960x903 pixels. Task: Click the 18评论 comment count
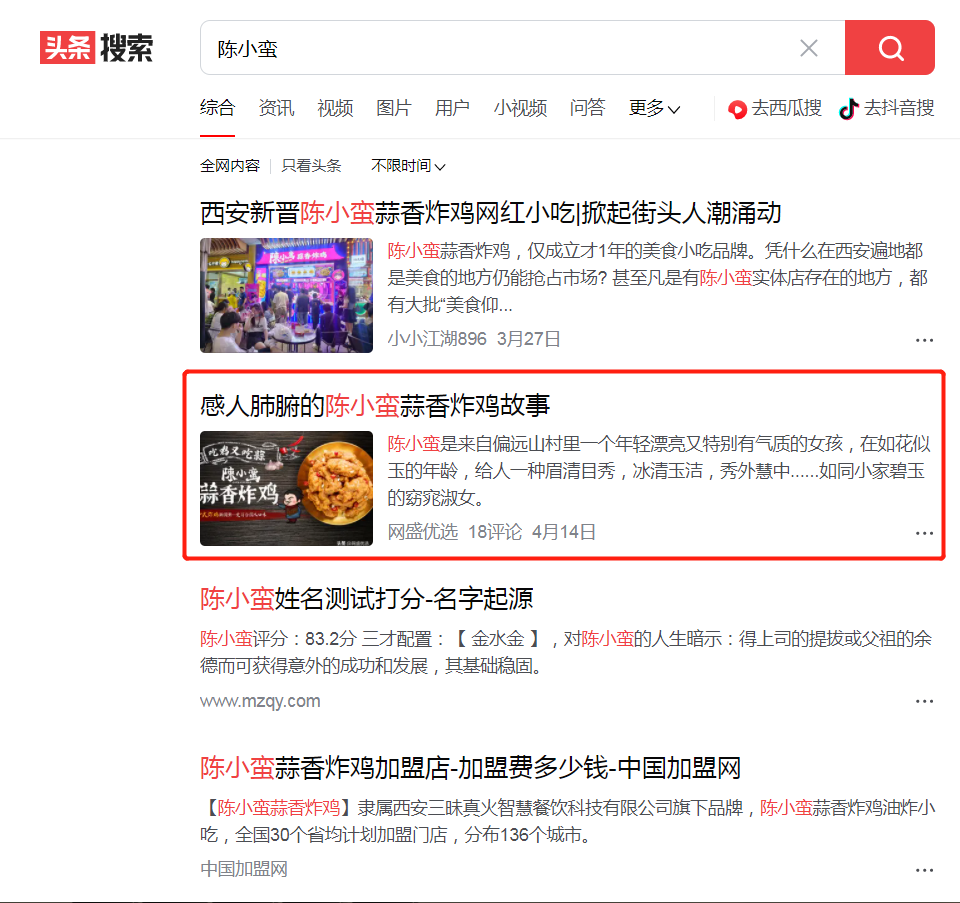(x=495, y=531)
